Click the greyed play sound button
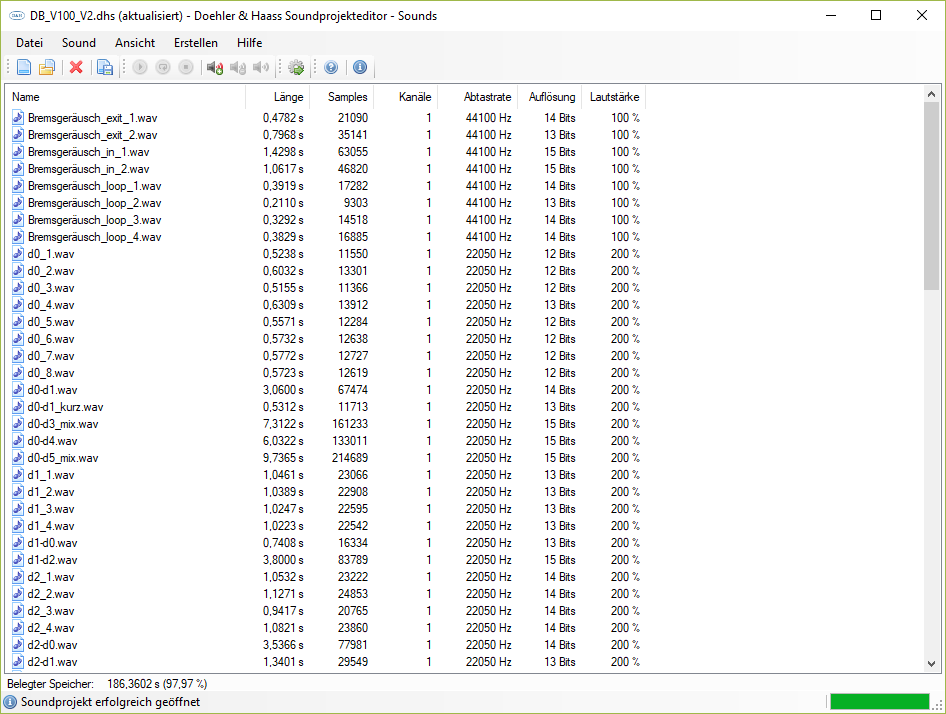Screen dimensions: 946x714 click(x=140, y=67)
